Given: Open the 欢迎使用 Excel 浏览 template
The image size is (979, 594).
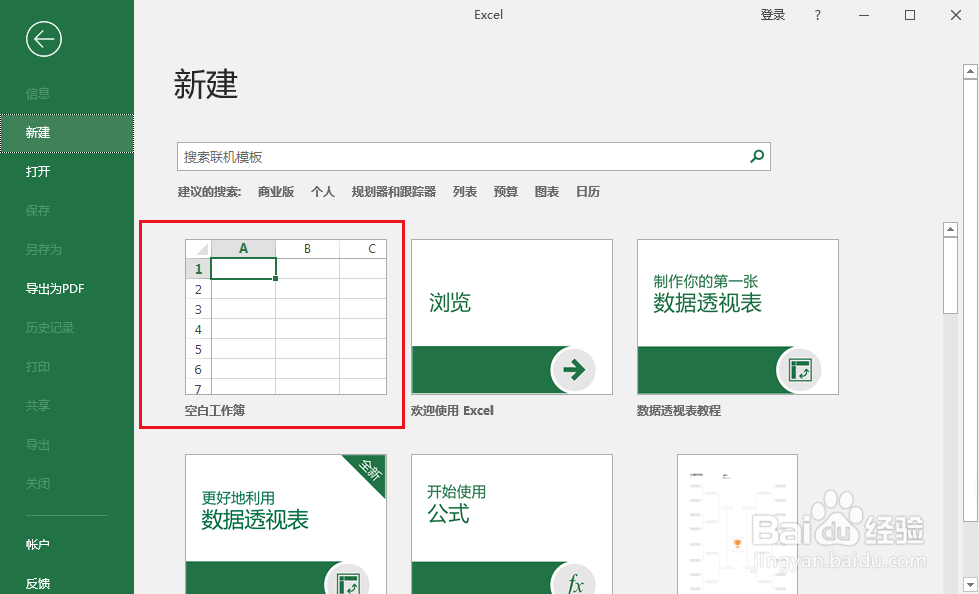Looking at the screenshot, I should click(512, 317).
